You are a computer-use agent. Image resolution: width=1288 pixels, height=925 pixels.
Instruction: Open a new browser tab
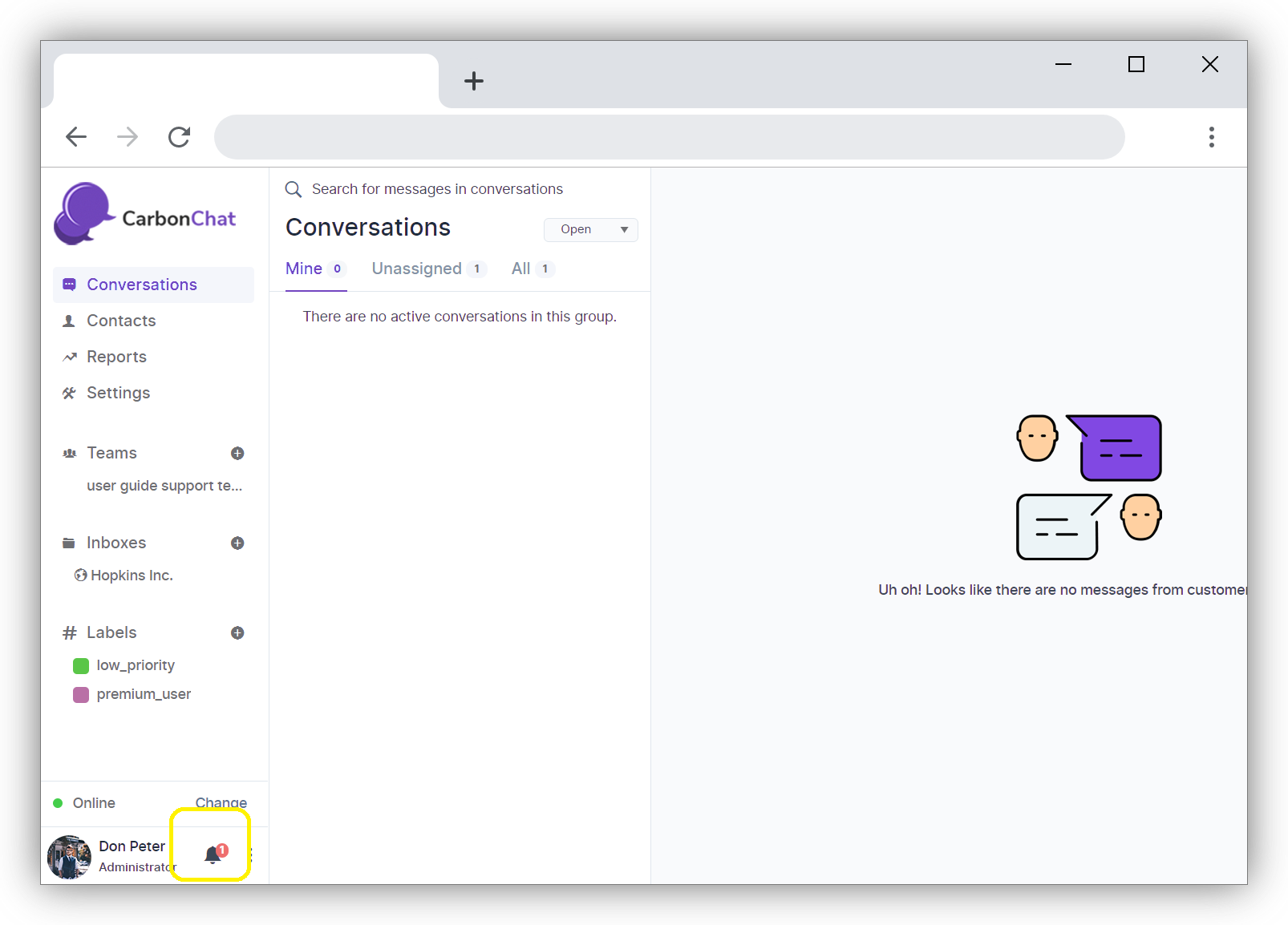click(x=474, y=81)
